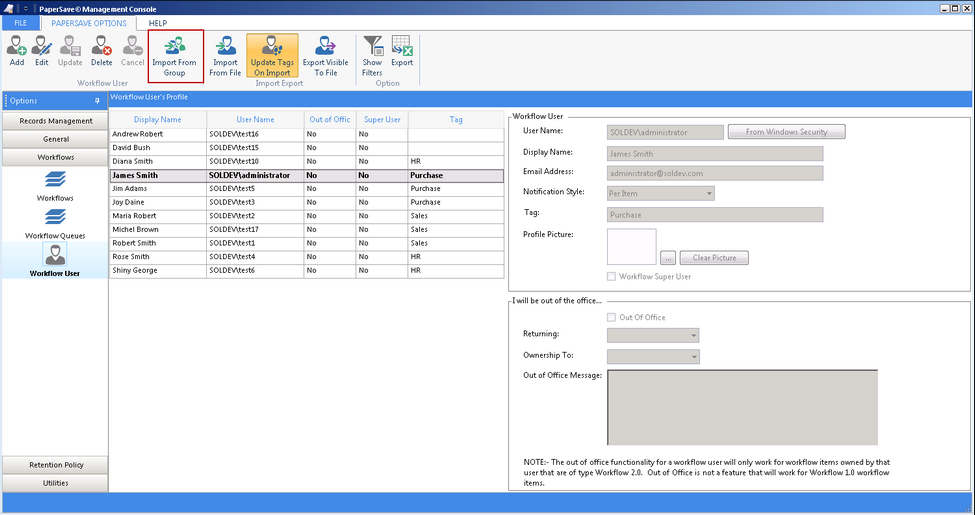975x515 pixels.
Task: Expand the Utilities section
Action: point(55,483)
